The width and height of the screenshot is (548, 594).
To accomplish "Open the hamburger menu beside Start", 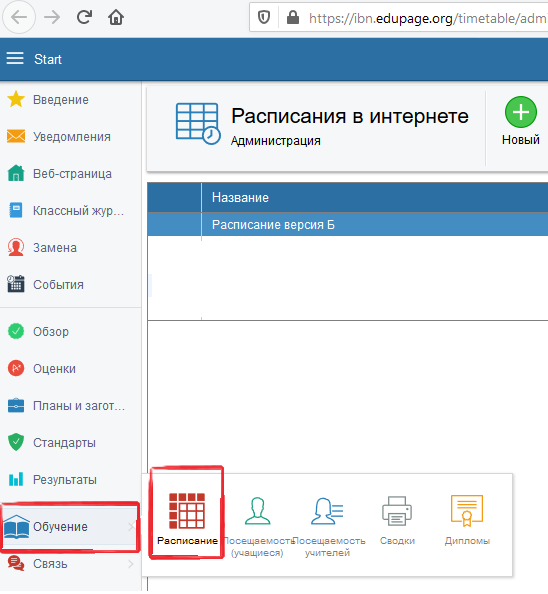I will pyautogui.click(x=15, y=59).
